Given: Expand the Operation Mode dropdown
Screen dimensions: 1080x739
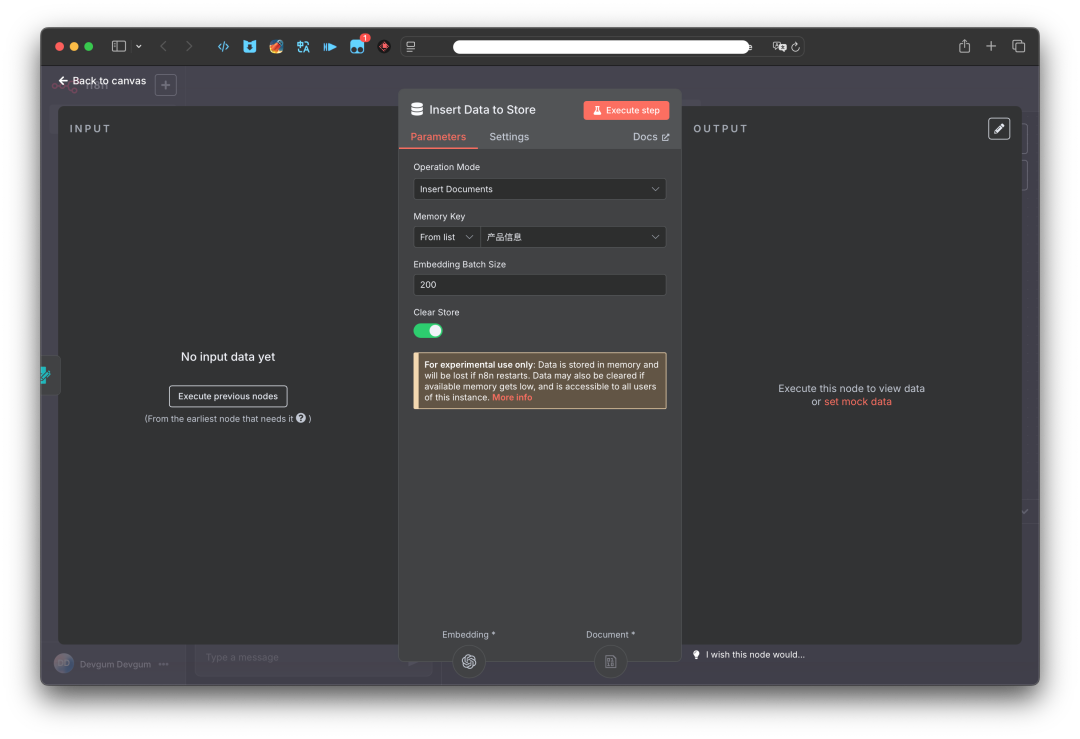Looking at the screenshot, I should 539,189.
